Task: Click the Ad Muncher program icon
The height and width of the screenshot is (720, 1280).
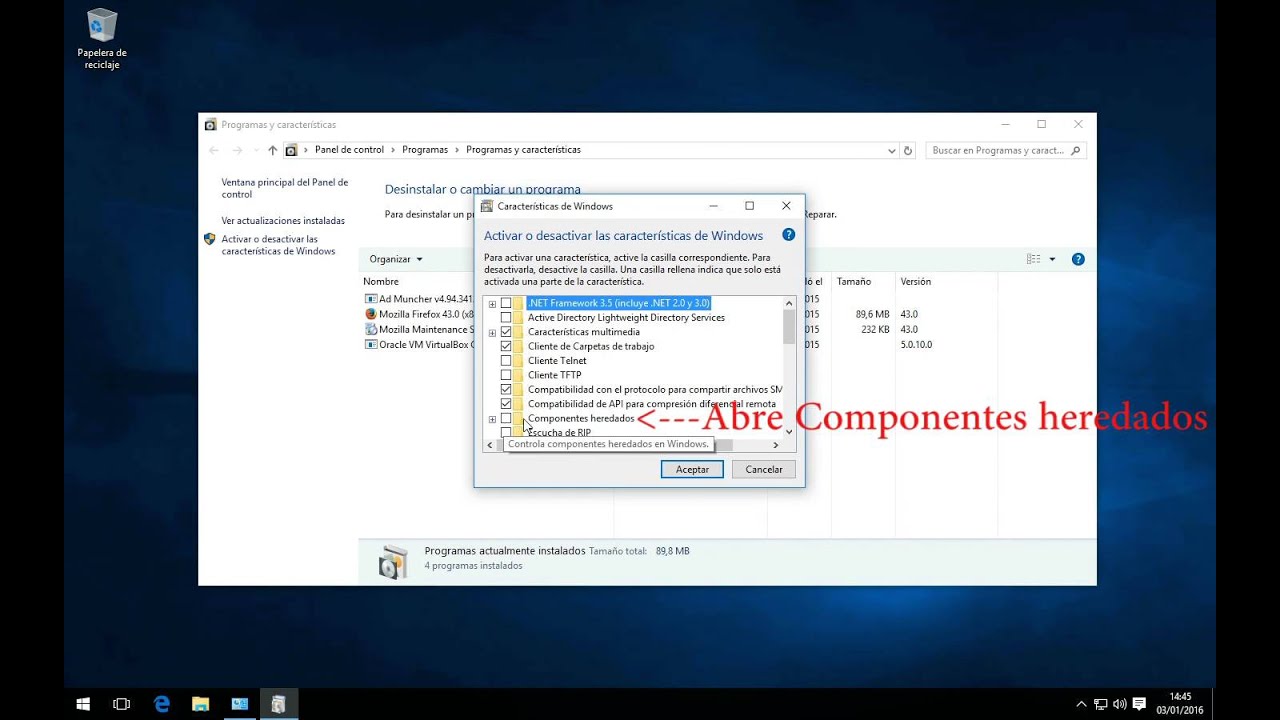Action: 370,299
